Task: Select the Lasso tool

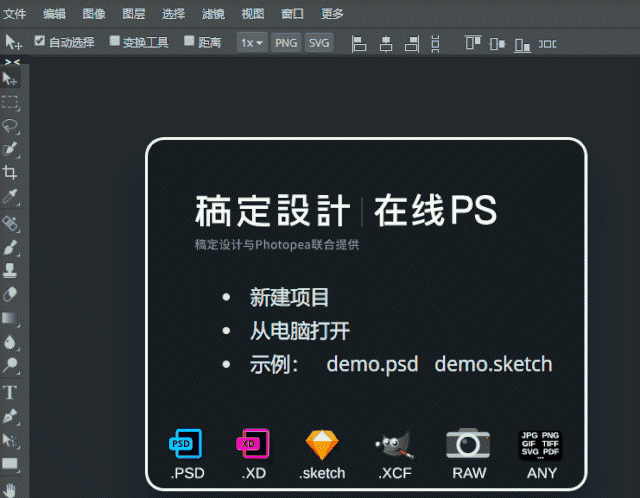Action: tap(10, 126)
